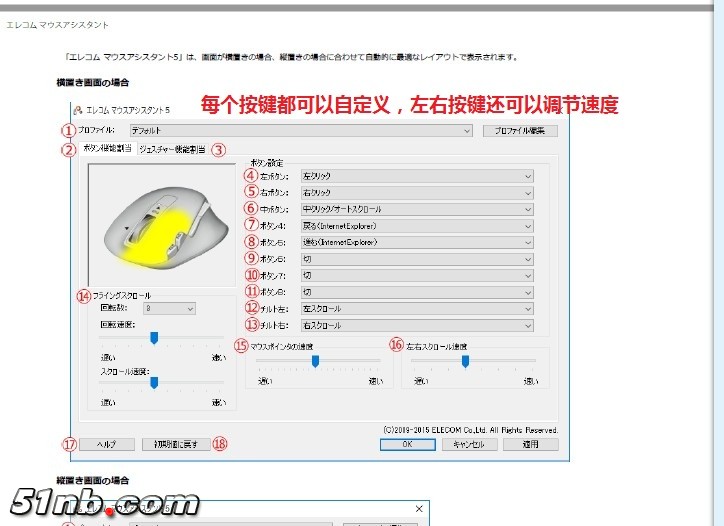Click the 縦置き画面の場合 heading
Image resolution: width=724 pixels, height=526 pixels.
tap(92, 480)
